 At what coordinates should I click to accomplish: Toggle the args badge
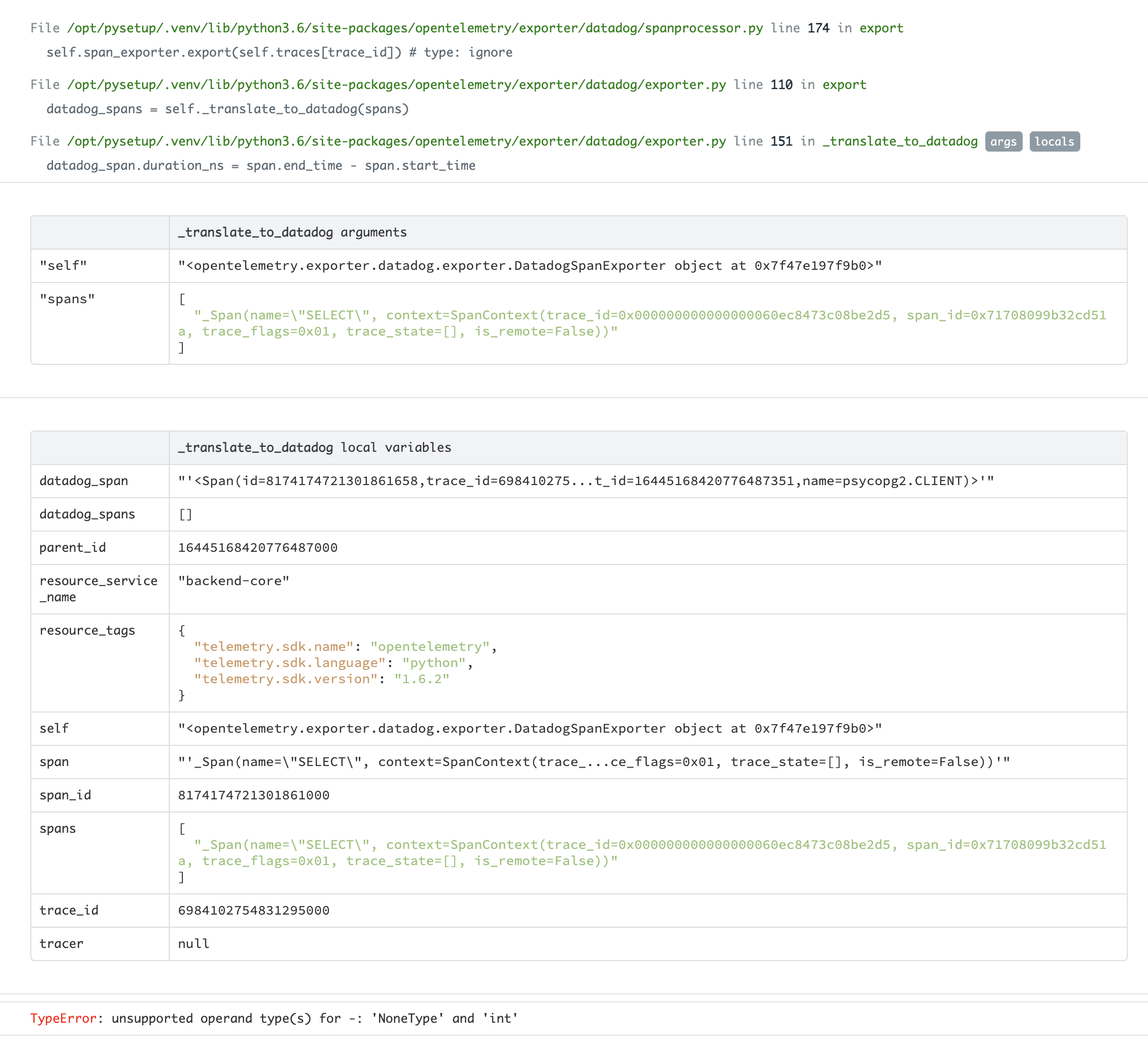1004,141
